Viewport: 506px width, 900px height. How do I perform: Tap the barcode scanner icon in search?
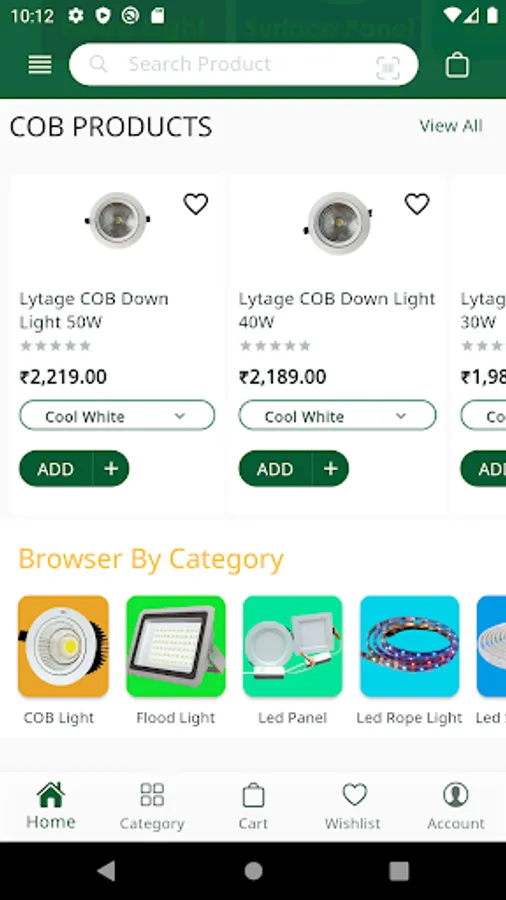[388, 68]
